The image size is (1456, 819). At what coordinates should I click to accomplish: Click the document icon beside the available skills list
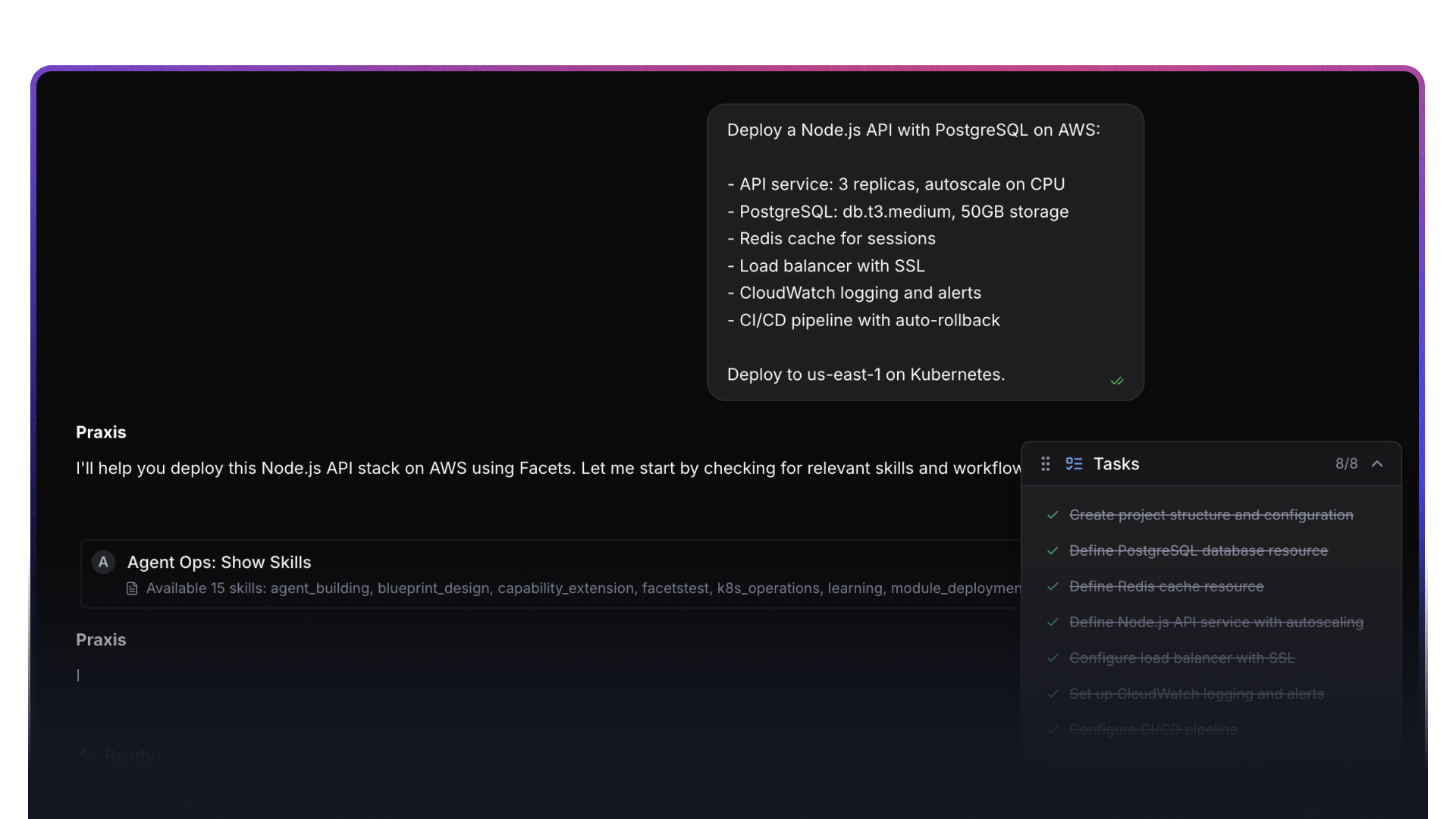coord(132,588)
